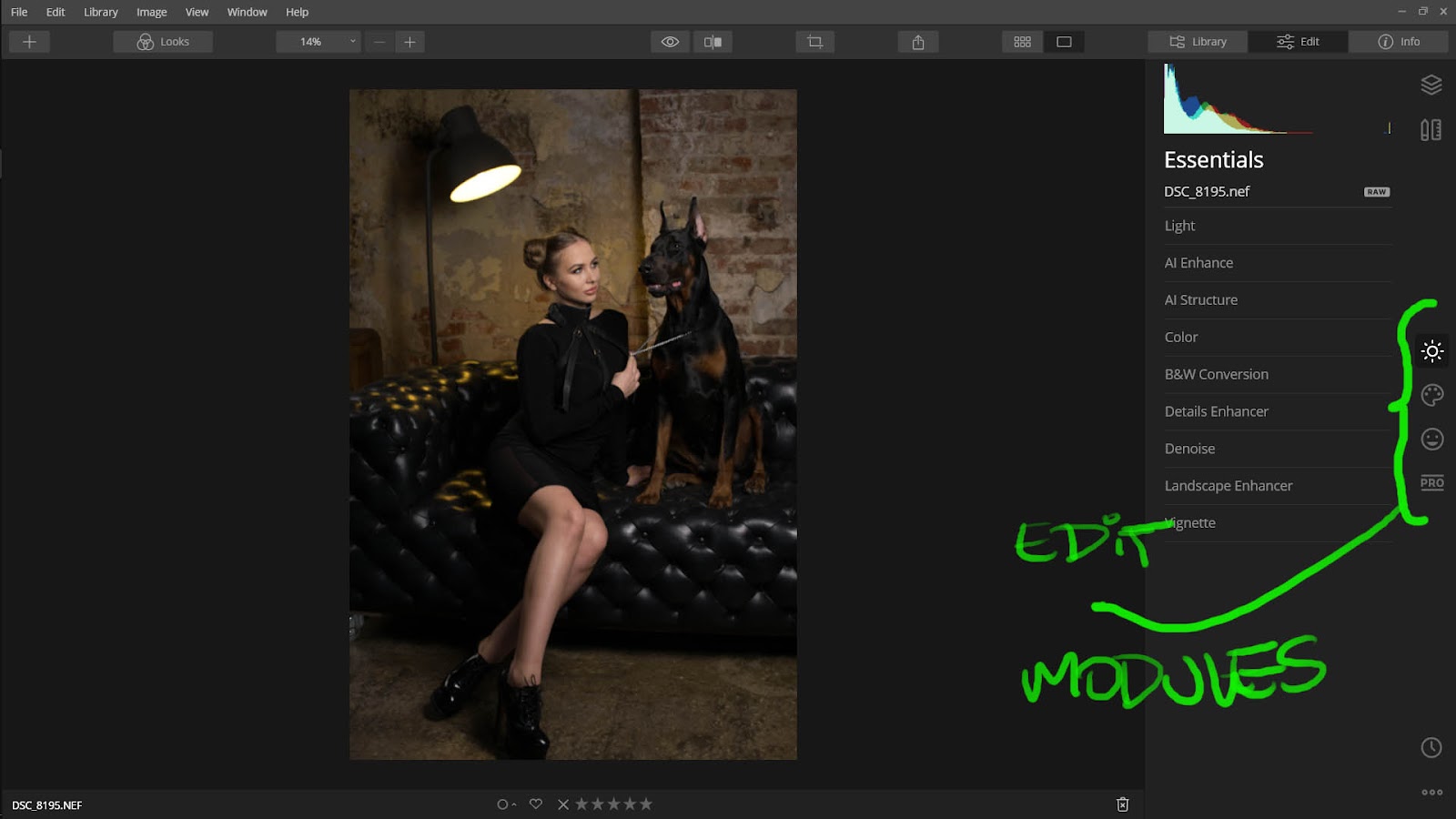Switch to single image view
The height and width of the screenshot is (819, 1456).
[1064, 42]
